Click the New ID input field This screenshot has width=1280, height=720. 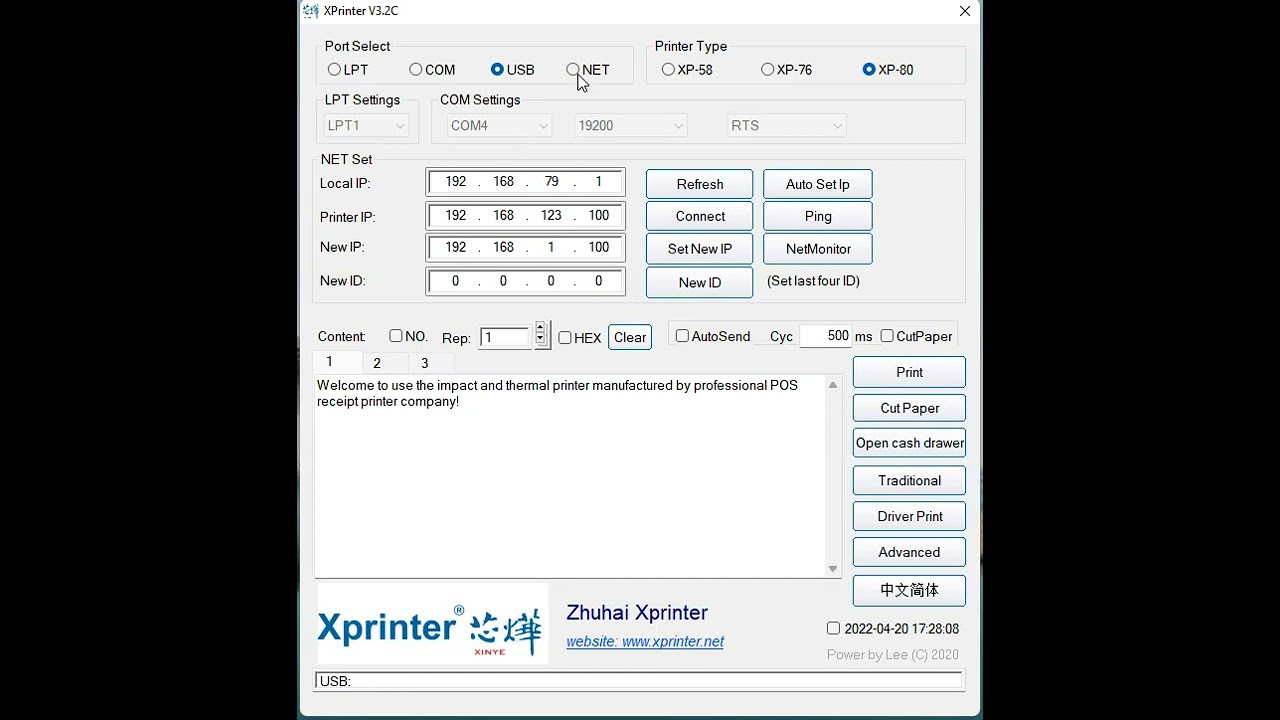coord(526,282)
